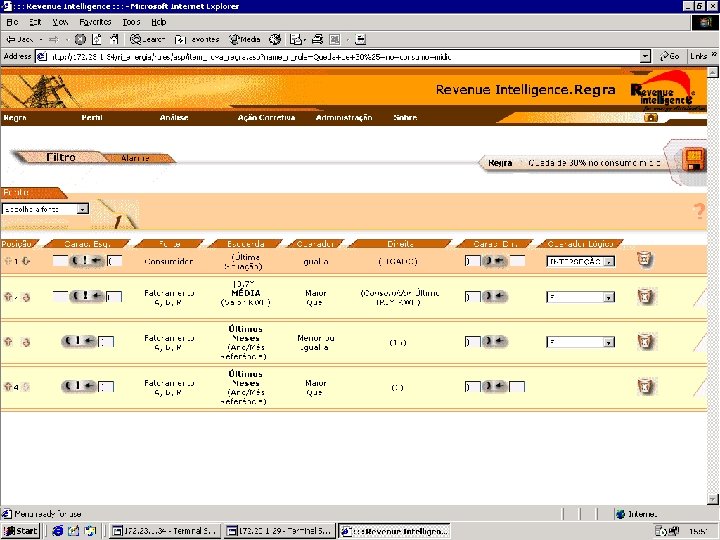
Task: Click the Windows Start button
Action: (x=21, y=531)
